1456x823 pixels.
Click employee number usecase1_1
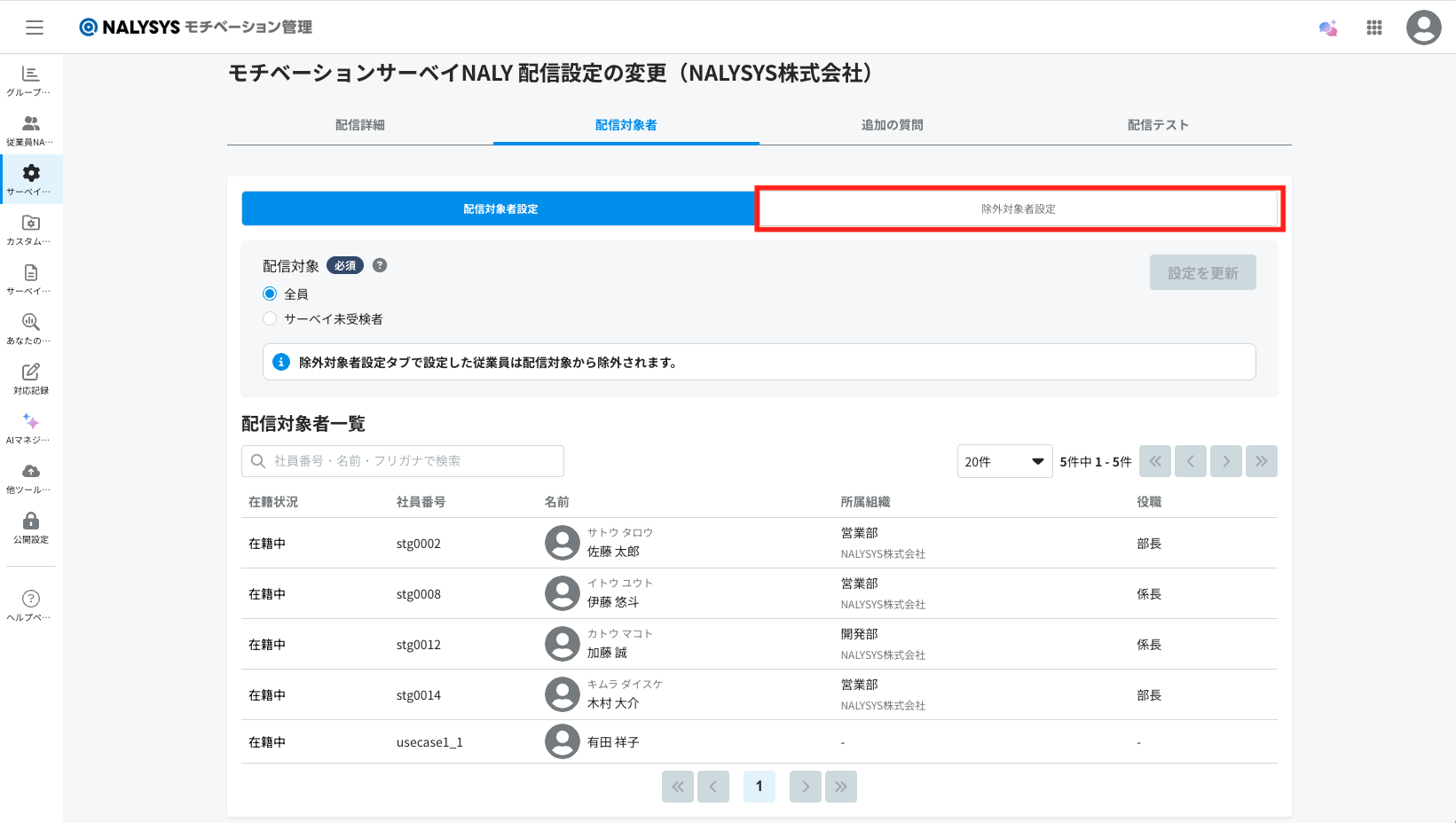point(430,742)
